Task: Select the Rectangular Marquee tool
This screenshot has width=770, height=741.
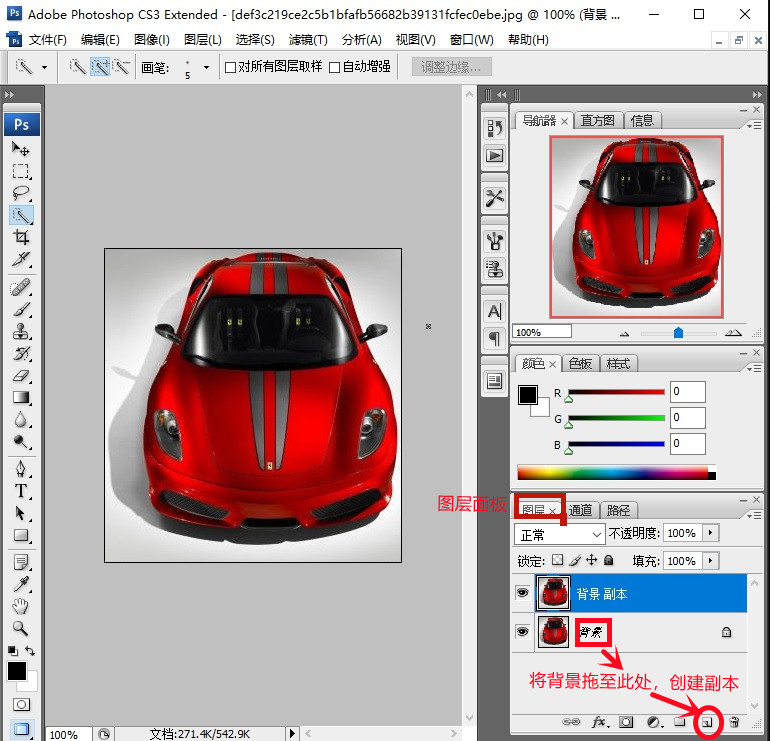Action: (21, 170)
